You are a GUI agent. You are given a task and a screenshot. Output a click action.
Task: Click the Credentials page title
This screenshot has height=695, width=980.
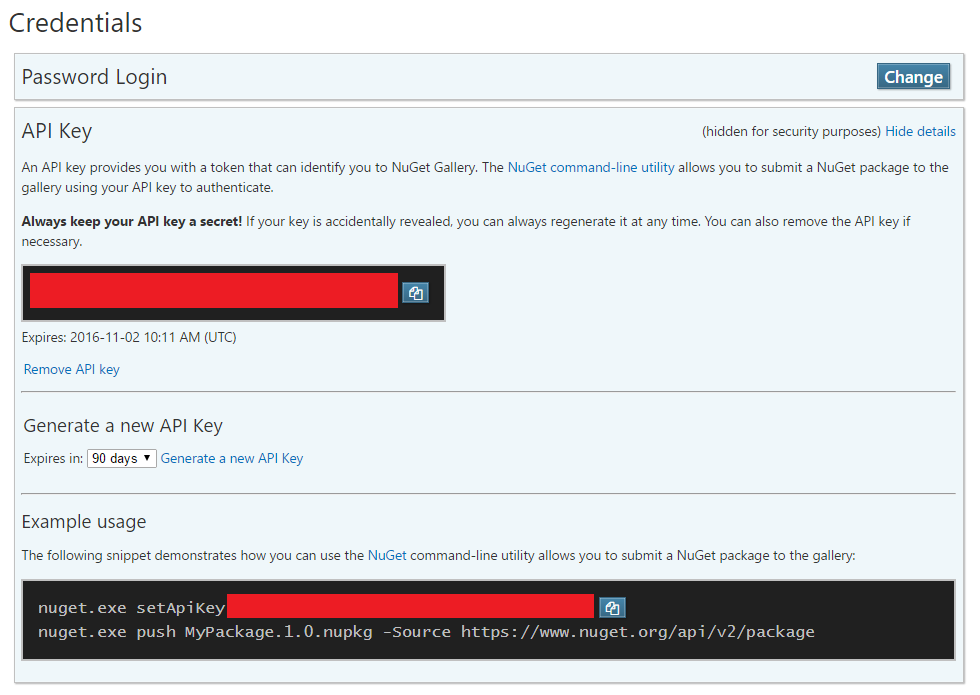(x=76, y=23)
